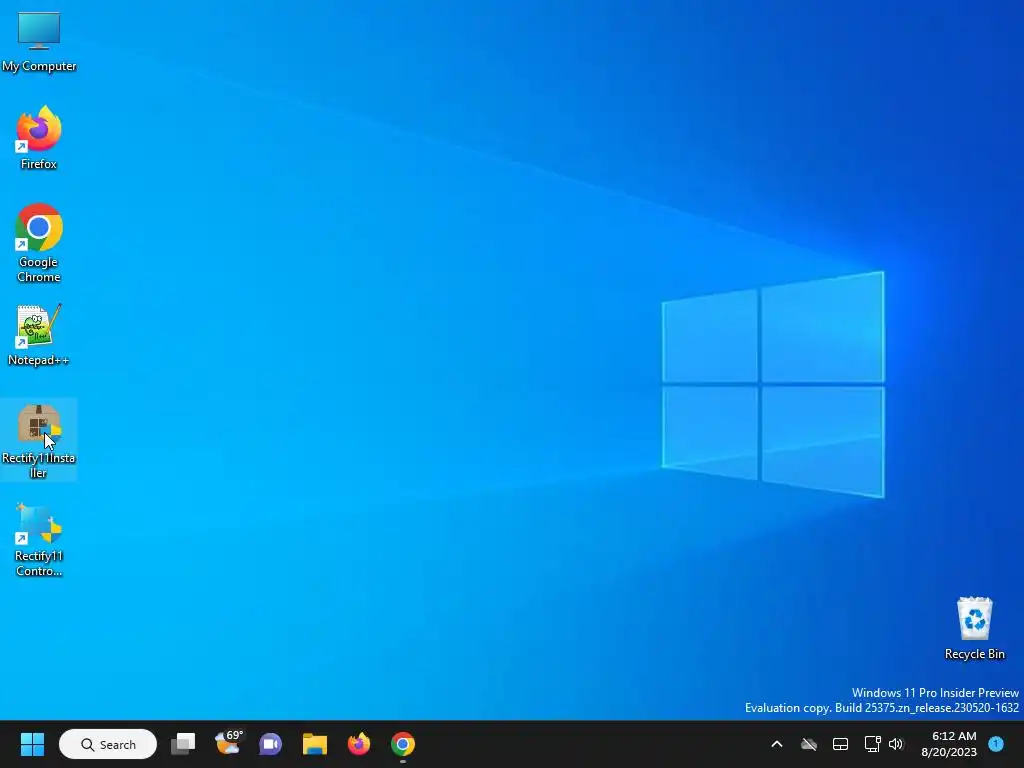Select the Rectify11 Control Center shortcut
Viewport: 1024px width, 768px height.
39,539
